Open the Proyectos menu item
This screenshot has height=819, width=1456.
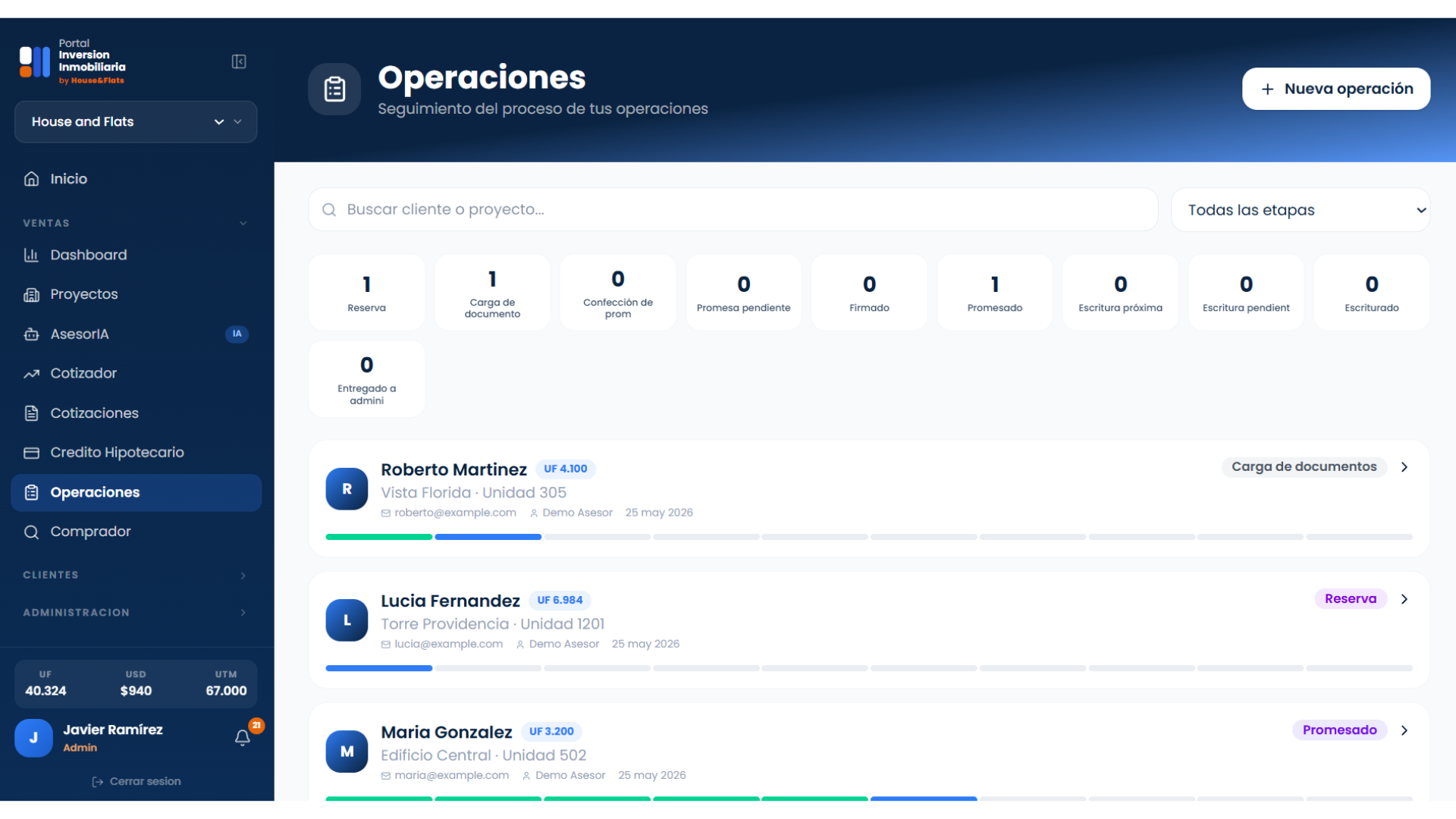(136, 294)
